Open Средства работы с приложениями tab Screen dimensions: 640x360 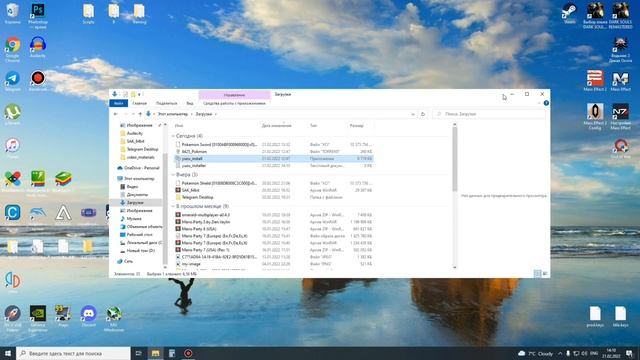pyautogui.click(x=234, y=103)
